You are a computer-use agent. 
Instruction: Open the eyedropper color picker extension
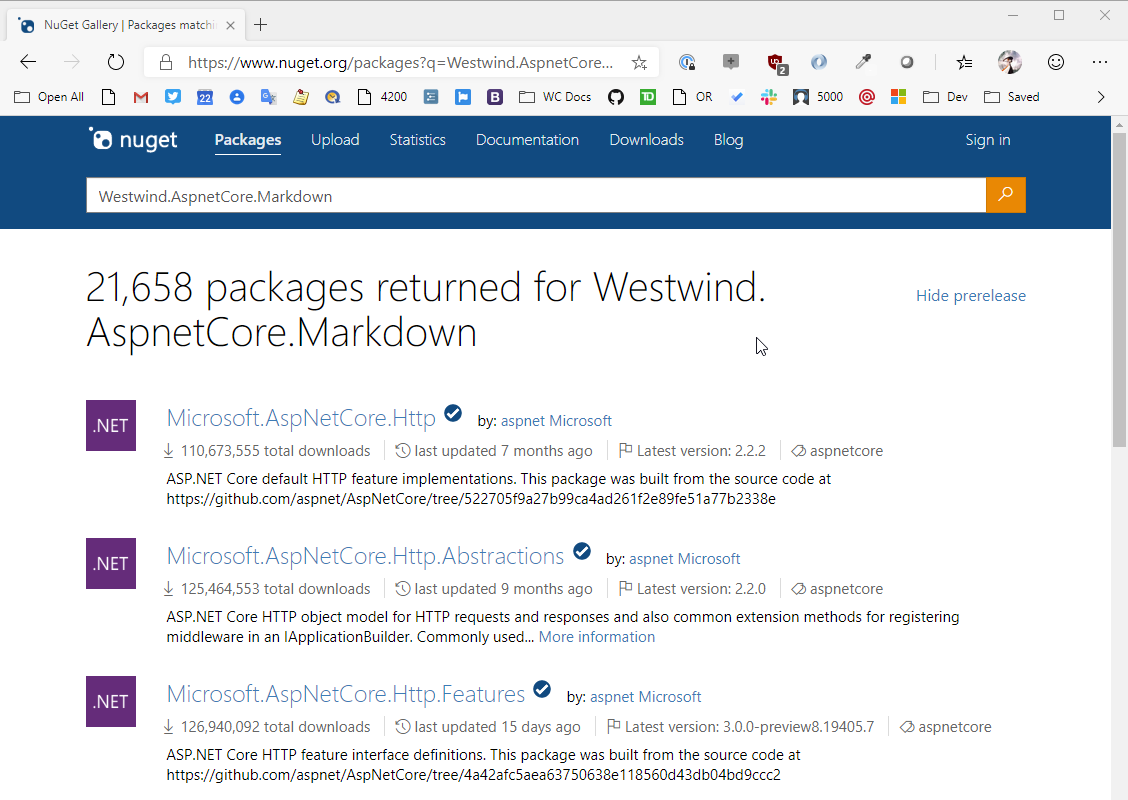pos(863,63)
